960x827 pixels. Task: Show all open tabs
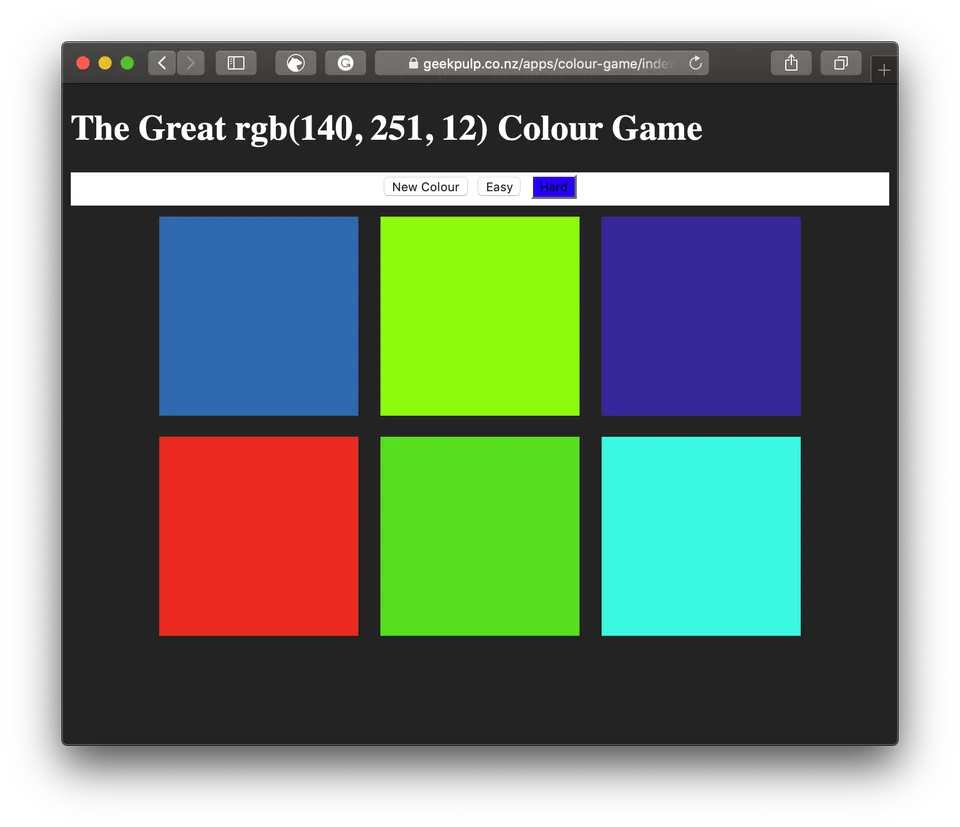pyautogui.click(x=841, y=62)
